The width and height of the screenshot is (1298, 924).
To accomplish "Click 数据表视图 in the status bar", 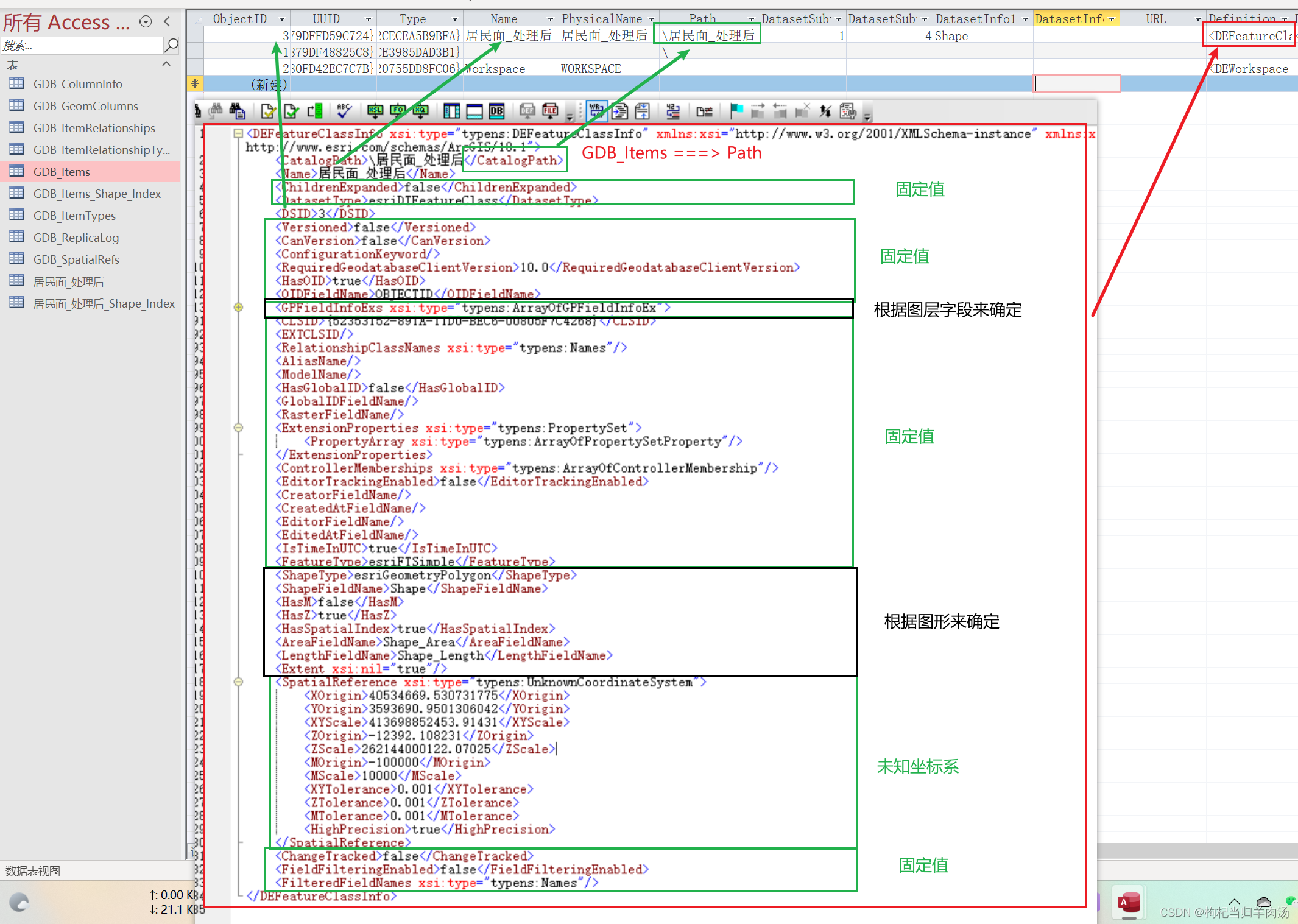I will click(34, 870).
